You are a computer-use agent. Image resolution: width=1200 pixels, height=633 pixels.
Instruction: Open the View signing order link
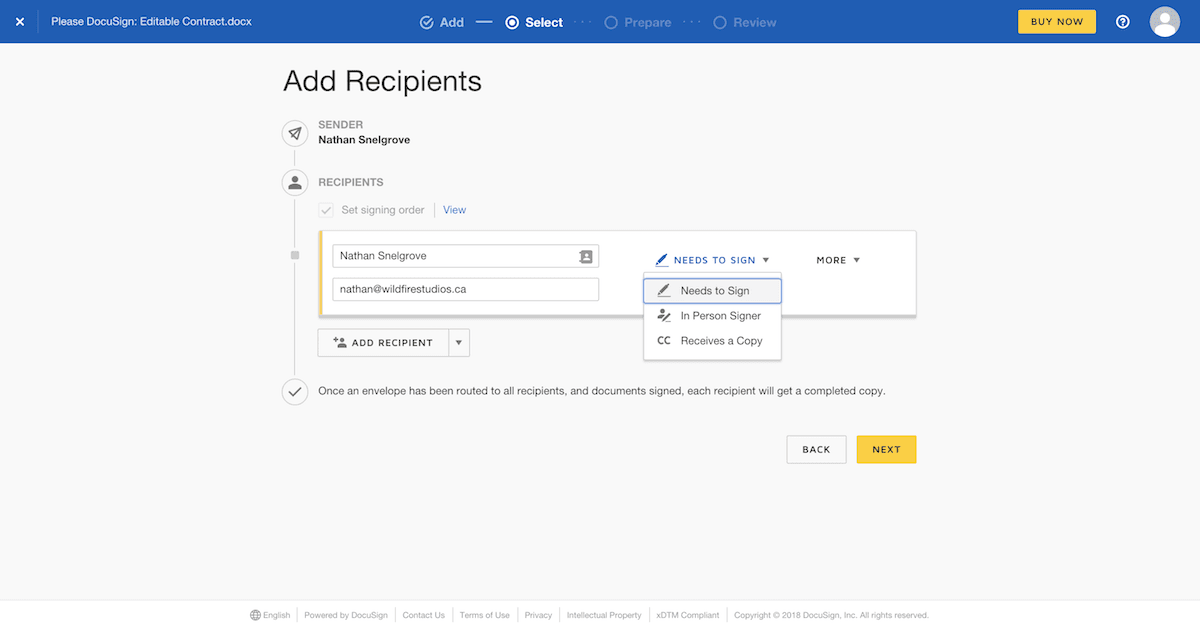[454, 210]
